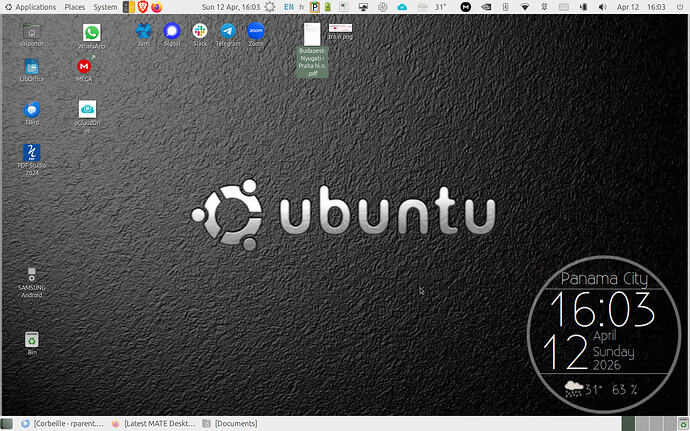Screen dimensions: 690x431
Task: Open the MEGA desktop shortcut
Action: tap(84, 70)
